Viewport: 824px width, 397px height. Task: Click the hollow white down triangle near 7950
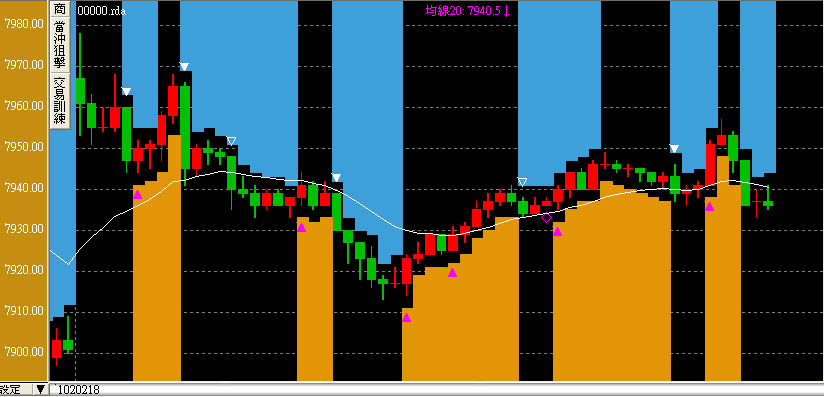[231, 141]
